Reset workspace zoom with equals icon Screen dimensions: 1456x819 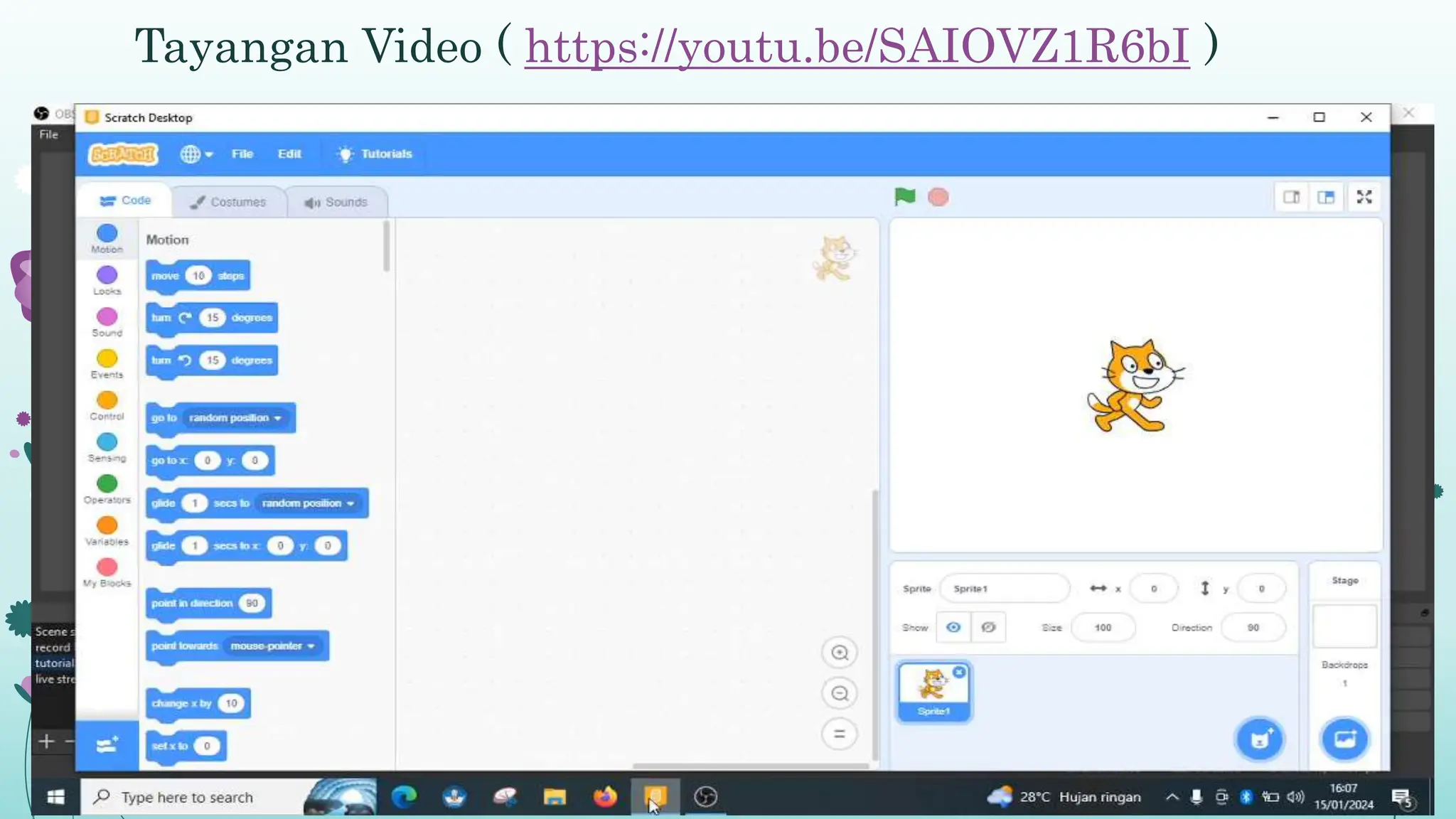pos(840,734)
